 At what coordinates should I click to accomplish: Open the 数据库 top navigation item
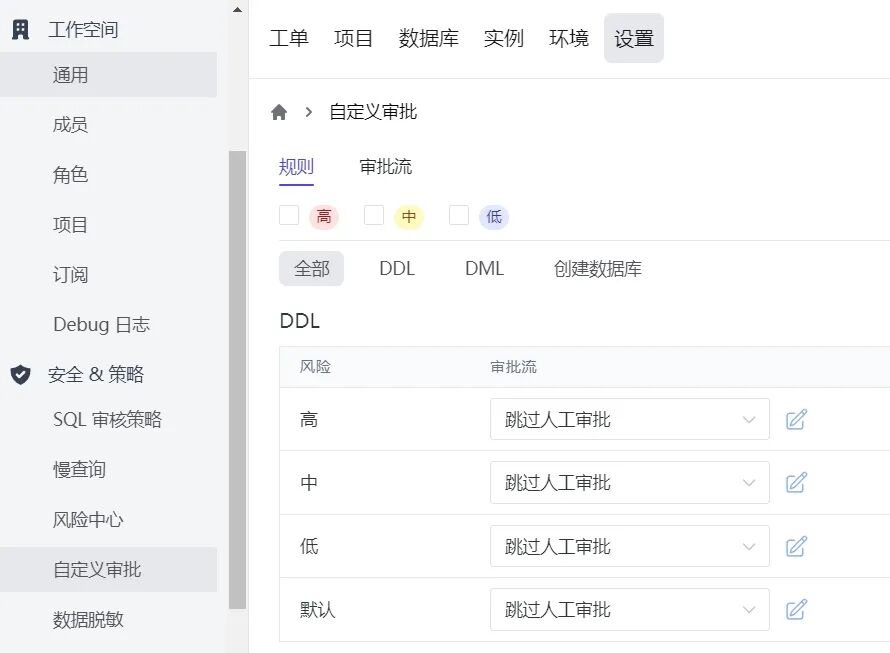click(429, 38)
